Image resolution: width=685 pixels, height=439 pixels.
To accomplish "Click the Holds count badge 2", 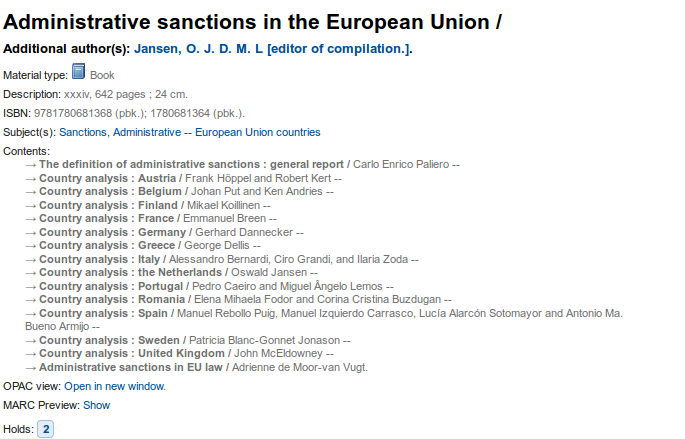I will [46, 429].
